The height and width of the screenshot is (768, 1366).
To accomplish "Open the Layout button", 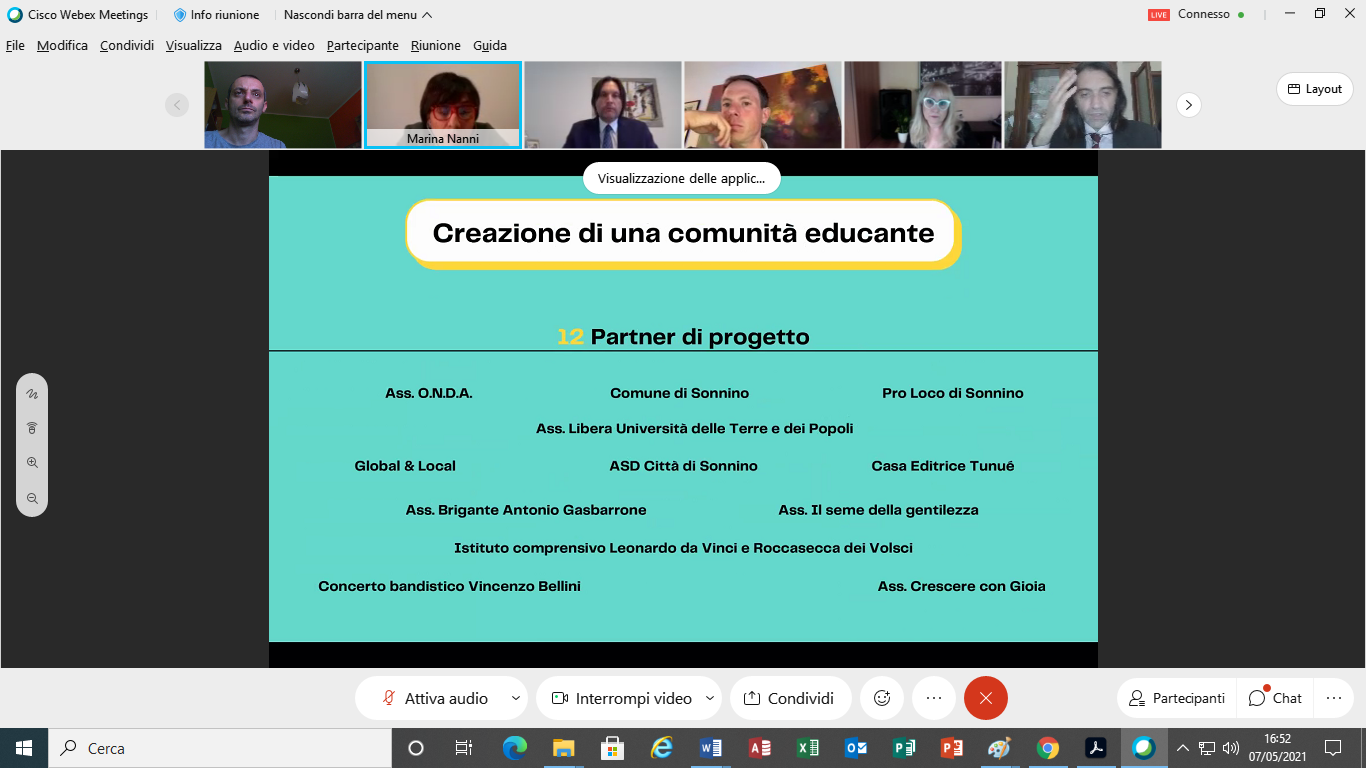I will (x=1314, y=89).
